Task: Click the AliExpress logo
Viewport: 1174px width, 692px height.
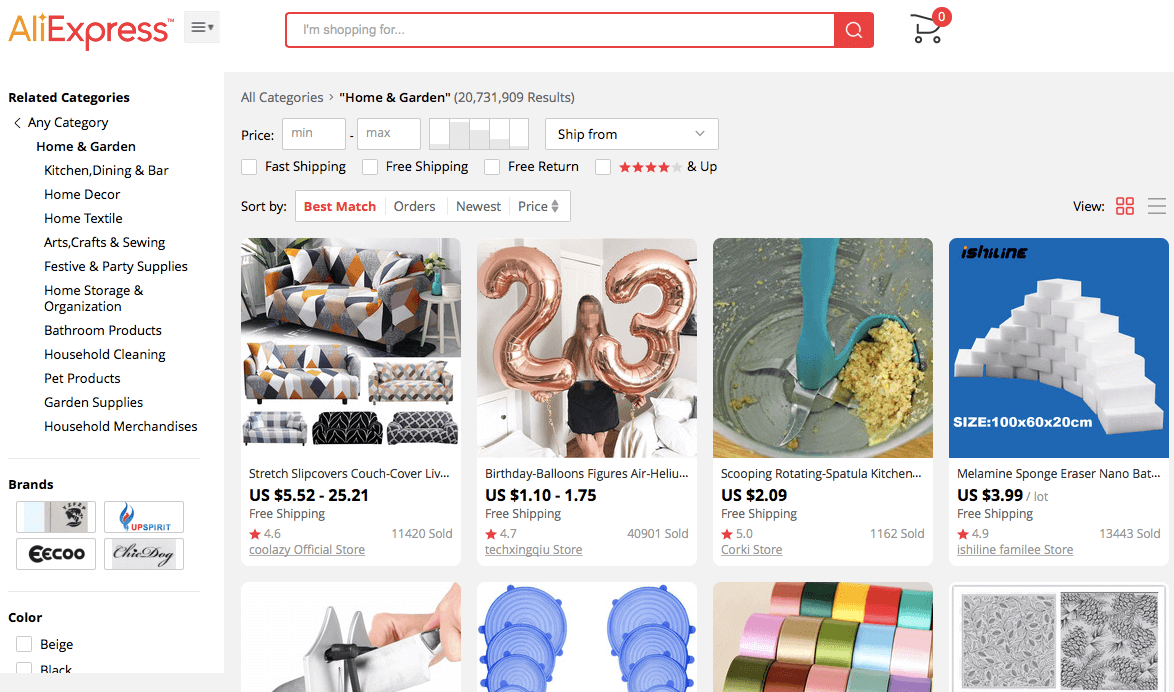Action: pos(91,30)
